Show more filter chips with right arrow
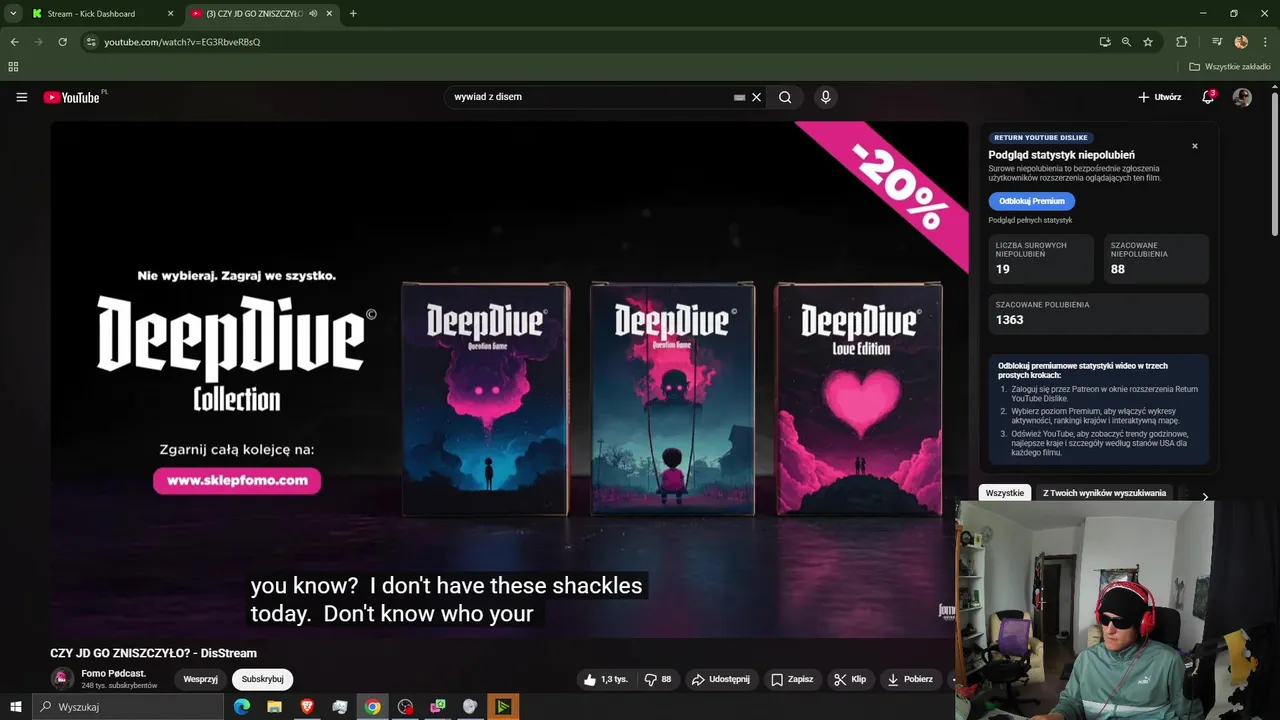 pos(1205,496)
